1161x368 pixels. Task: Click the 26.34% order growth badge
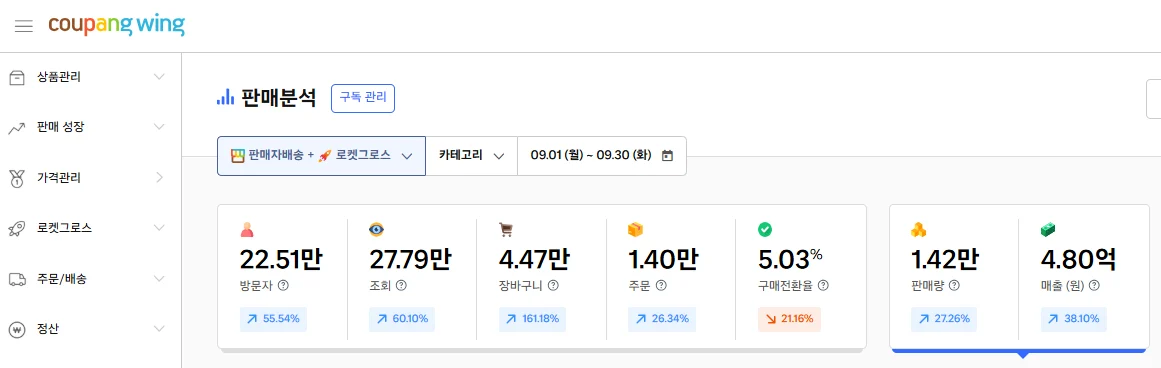[x=662, y=319]
